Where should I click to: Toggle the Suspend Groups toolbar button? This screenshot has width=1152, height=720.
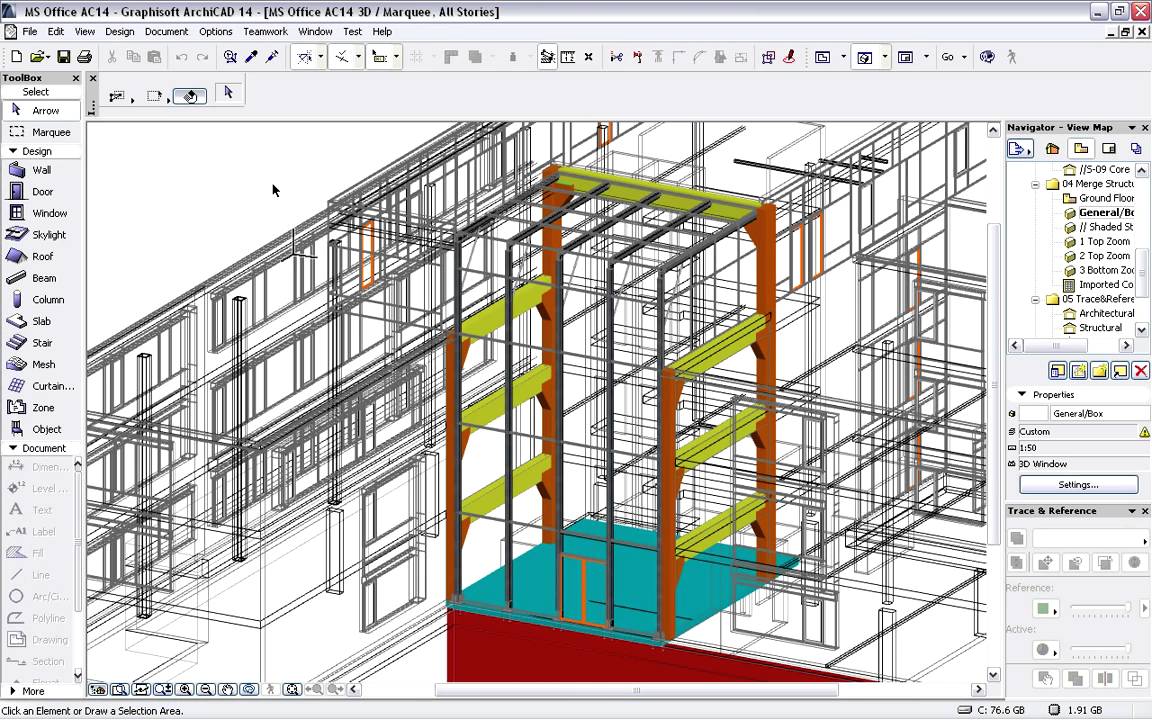click(547, 57)
